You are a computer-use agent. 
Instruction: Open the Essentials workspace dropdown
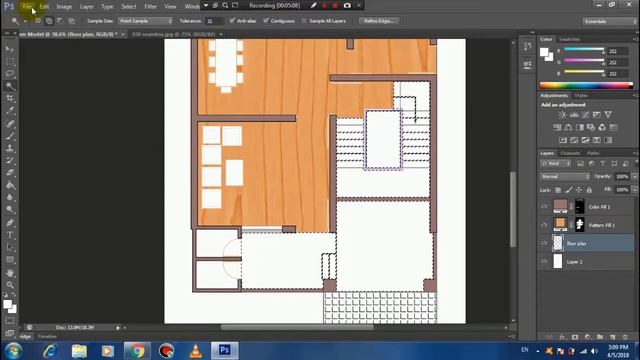pos(610,21)
